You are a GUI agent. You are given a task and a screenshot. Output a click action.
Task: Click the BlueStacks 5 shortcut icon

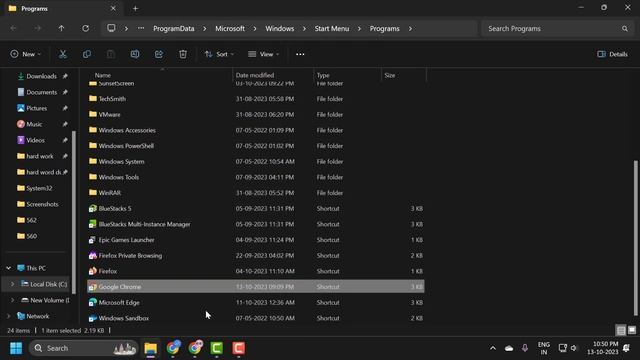tap(93, 209)
